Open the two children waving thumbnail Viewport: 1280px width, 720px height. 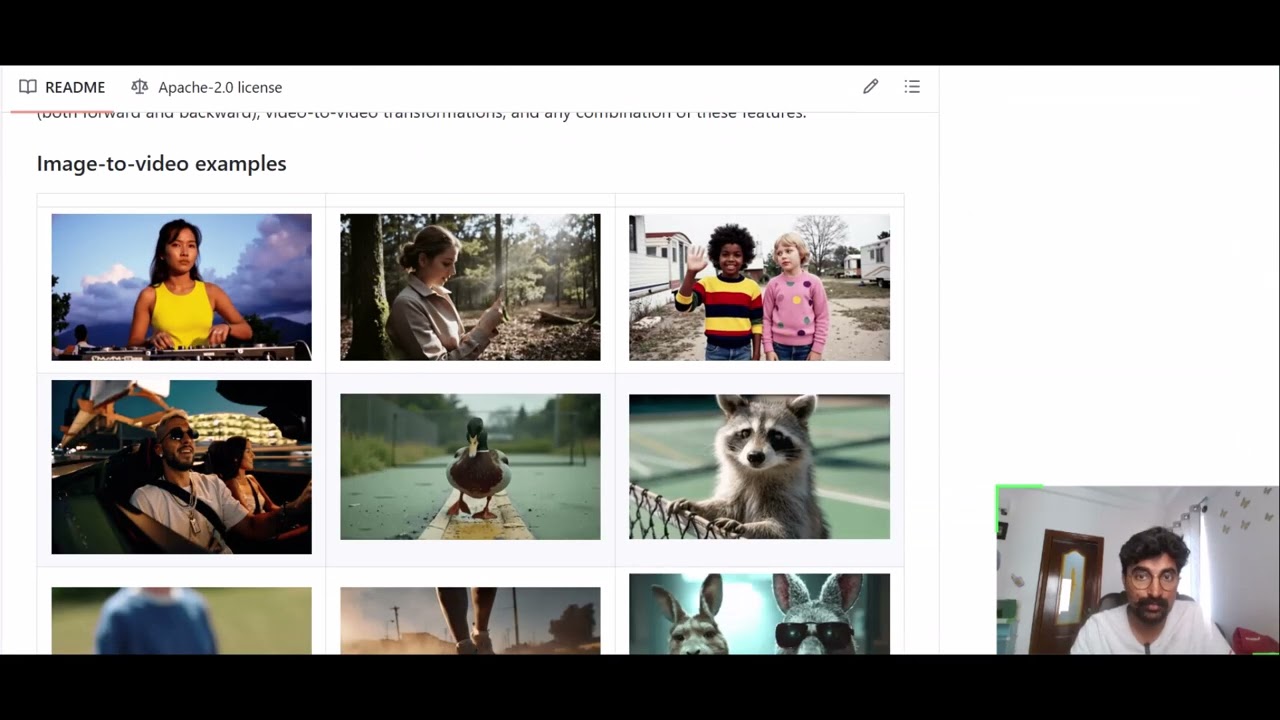[759, 287]
